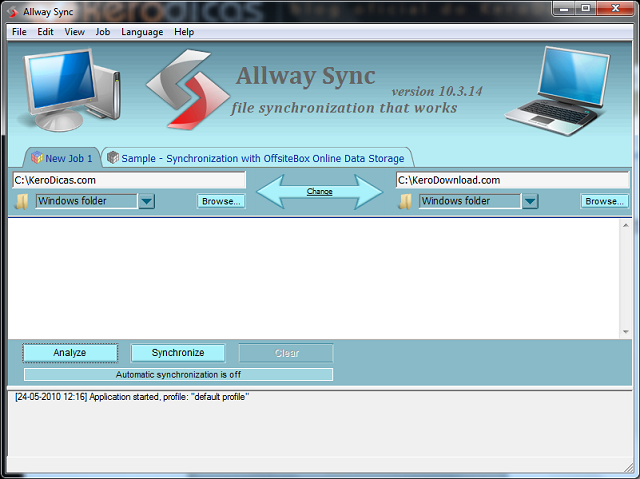Click the Allway Sync title bar icon
The width and height of the screenshot is (640, 479).
pyautogui.click(x=13, y=12)
